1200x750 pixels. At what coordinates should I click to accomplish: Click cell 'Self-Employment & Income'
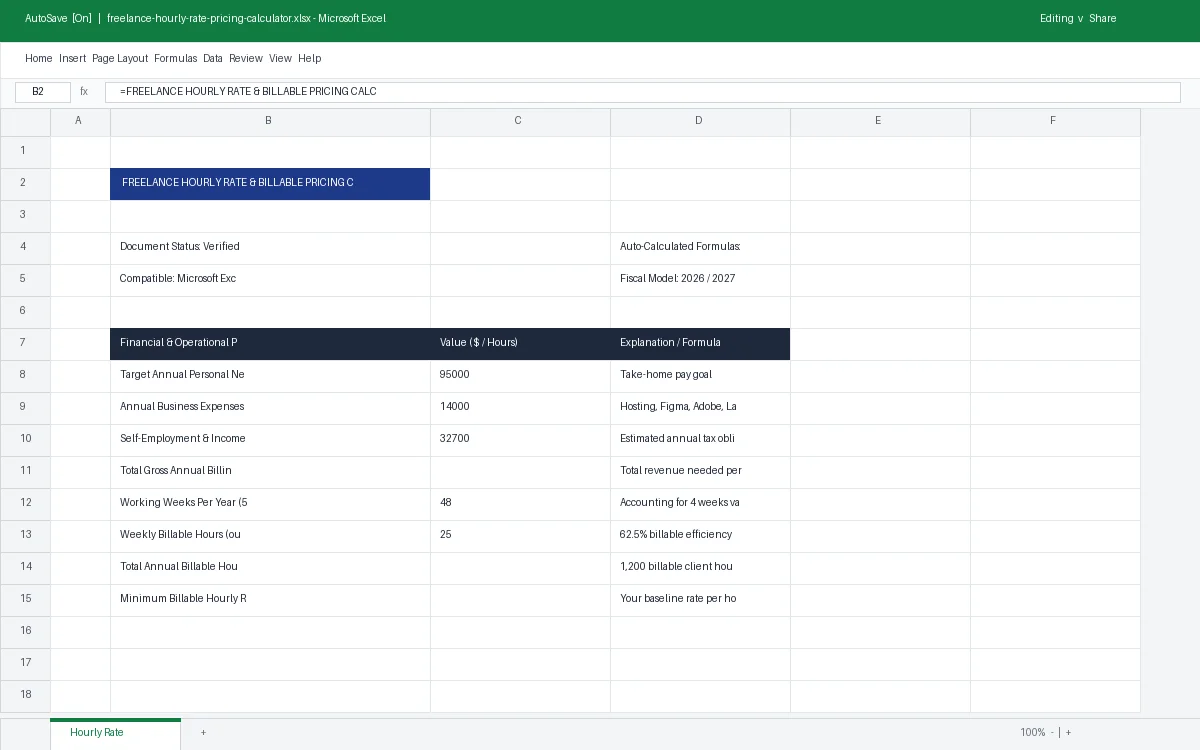point(270,440)
